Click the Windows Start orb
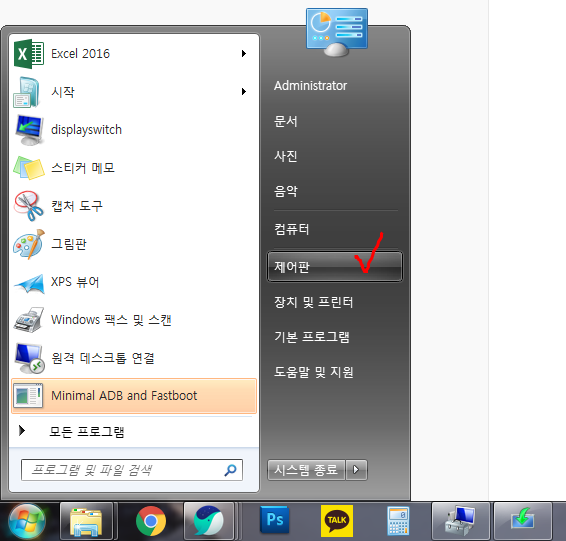Viewport: 566px width, 541px height. click(x=27, y=521)
